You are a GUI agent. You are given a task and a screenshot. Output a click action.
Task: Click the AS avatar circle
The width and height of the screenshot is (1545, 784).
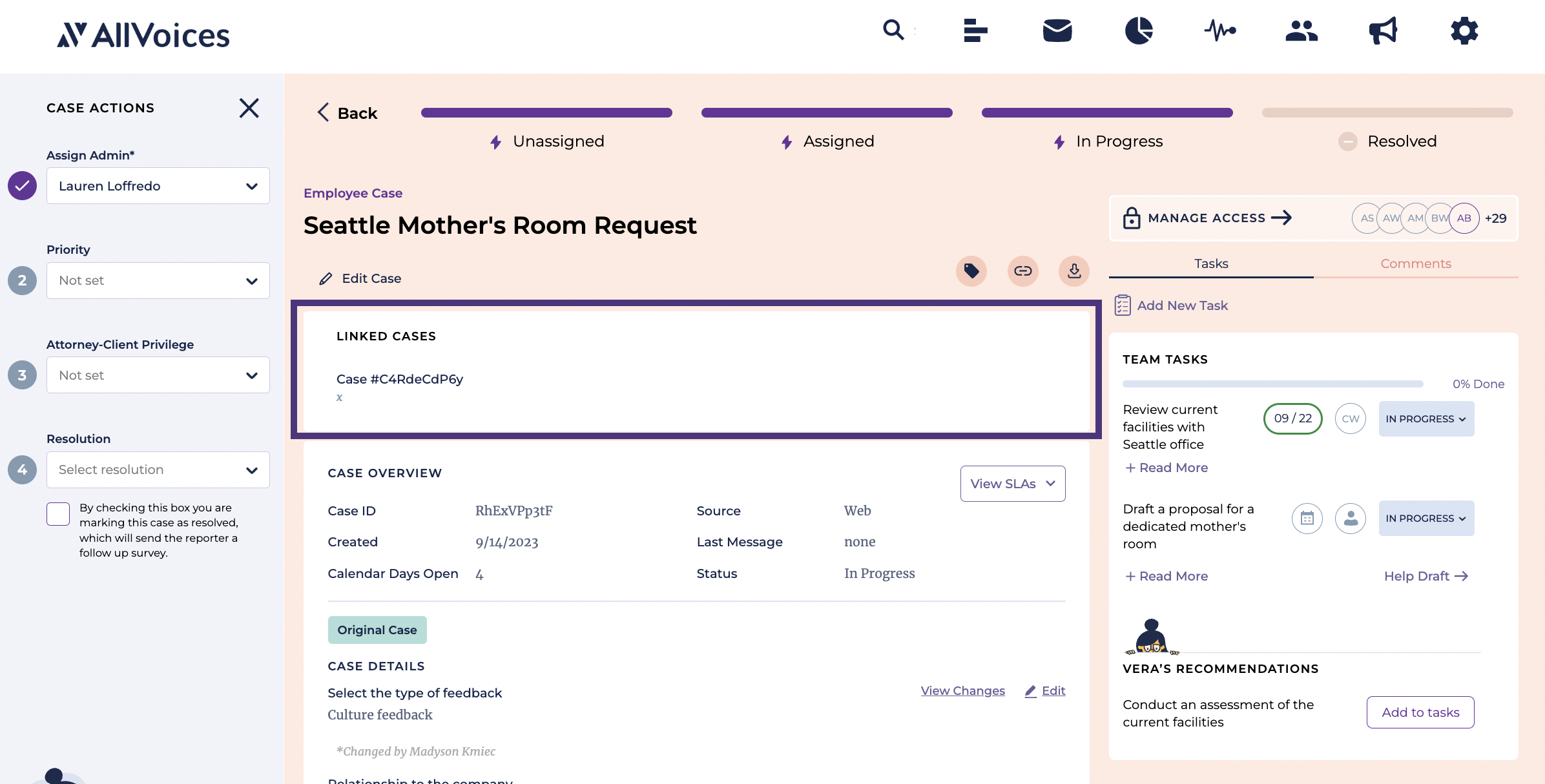coord(1367,218)
